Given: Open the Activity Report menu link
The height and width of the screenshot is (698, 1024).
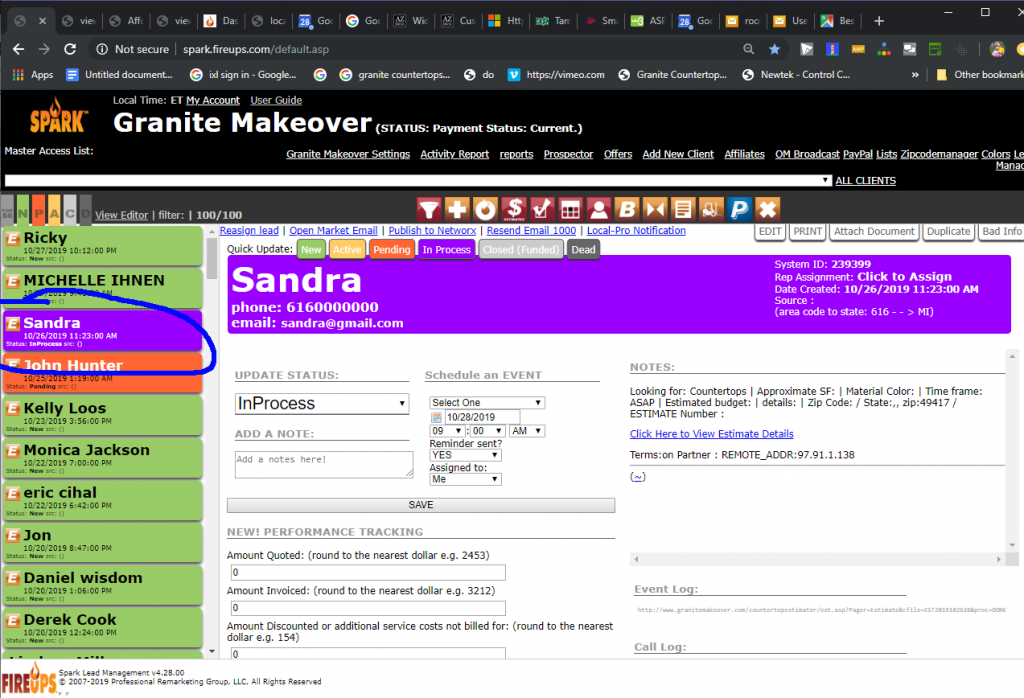Looking at the screenshot, I should 455,154.
